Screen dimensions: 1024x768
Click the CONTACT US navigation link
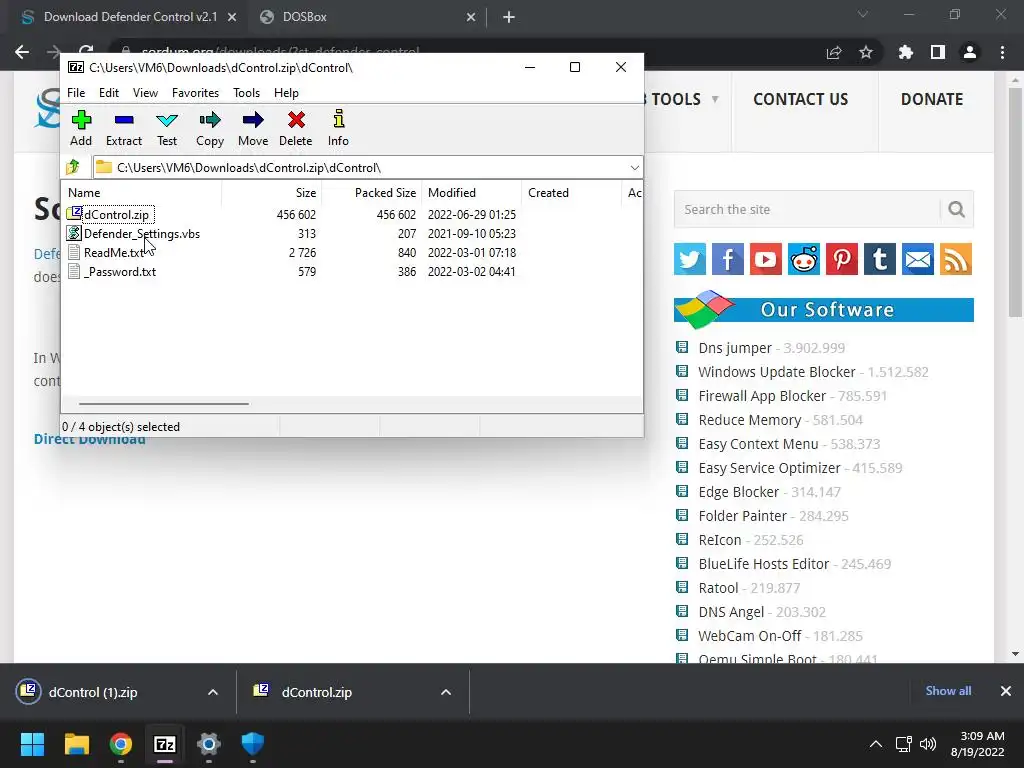point(801,99)
